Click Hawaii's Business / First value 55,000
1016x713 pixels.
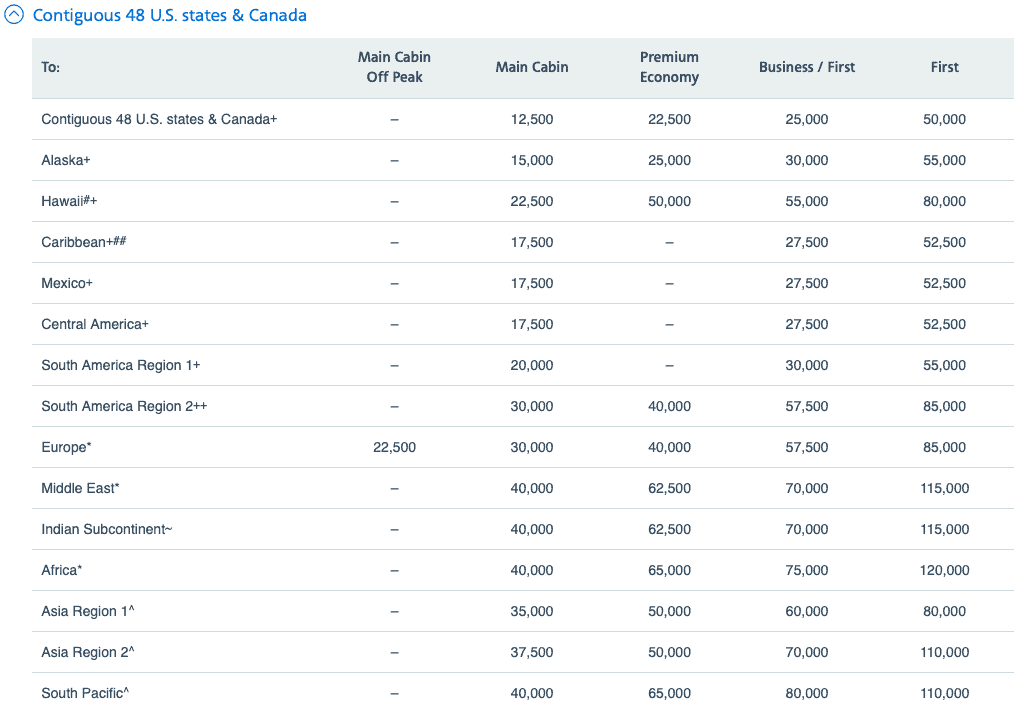pos(807,201)
